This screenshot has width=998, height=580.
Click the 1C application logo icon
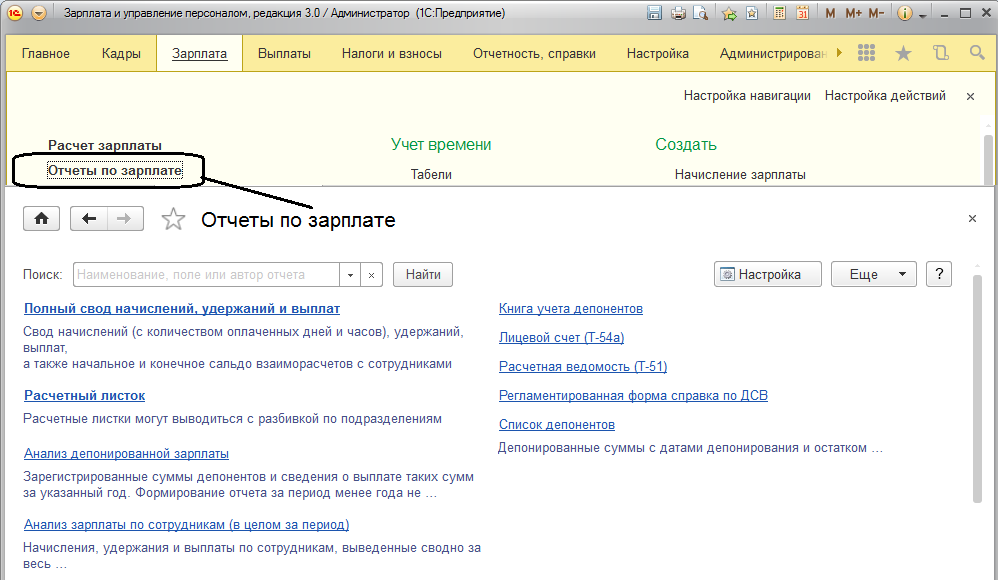pyautogui.click(x=15, y=13)
